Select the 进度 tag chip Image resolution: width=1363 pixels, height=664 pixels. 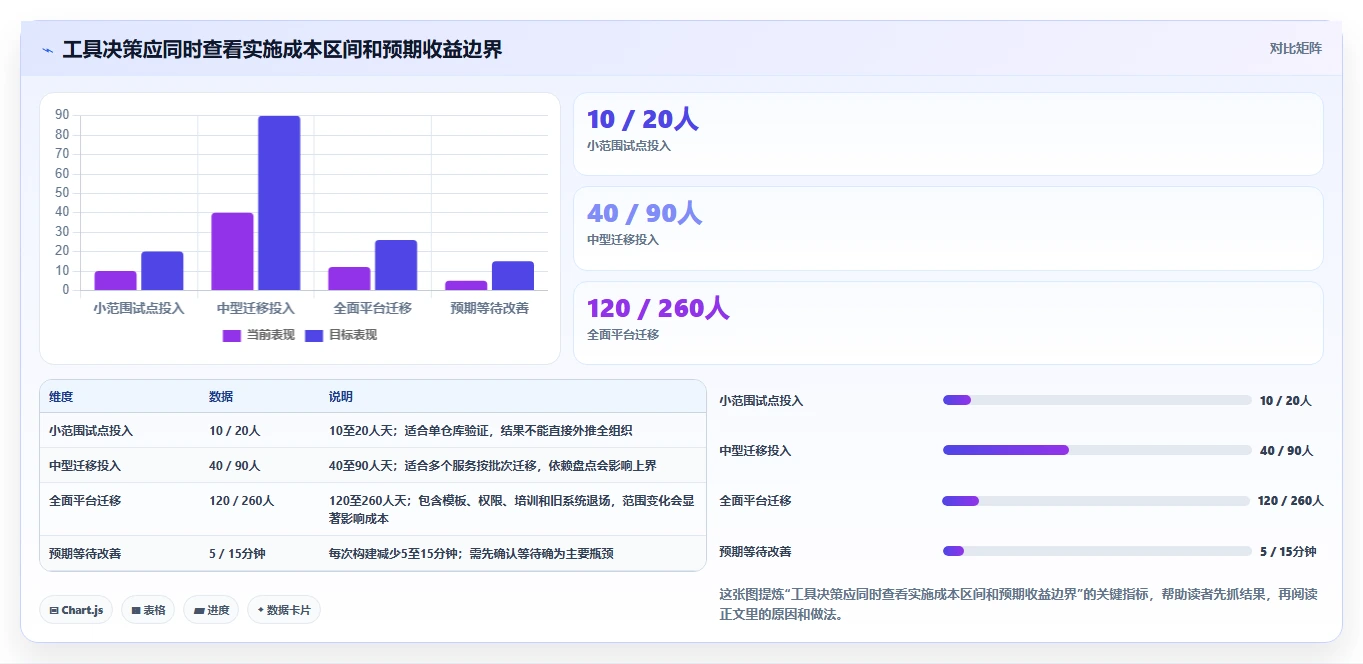click(211, 610)
